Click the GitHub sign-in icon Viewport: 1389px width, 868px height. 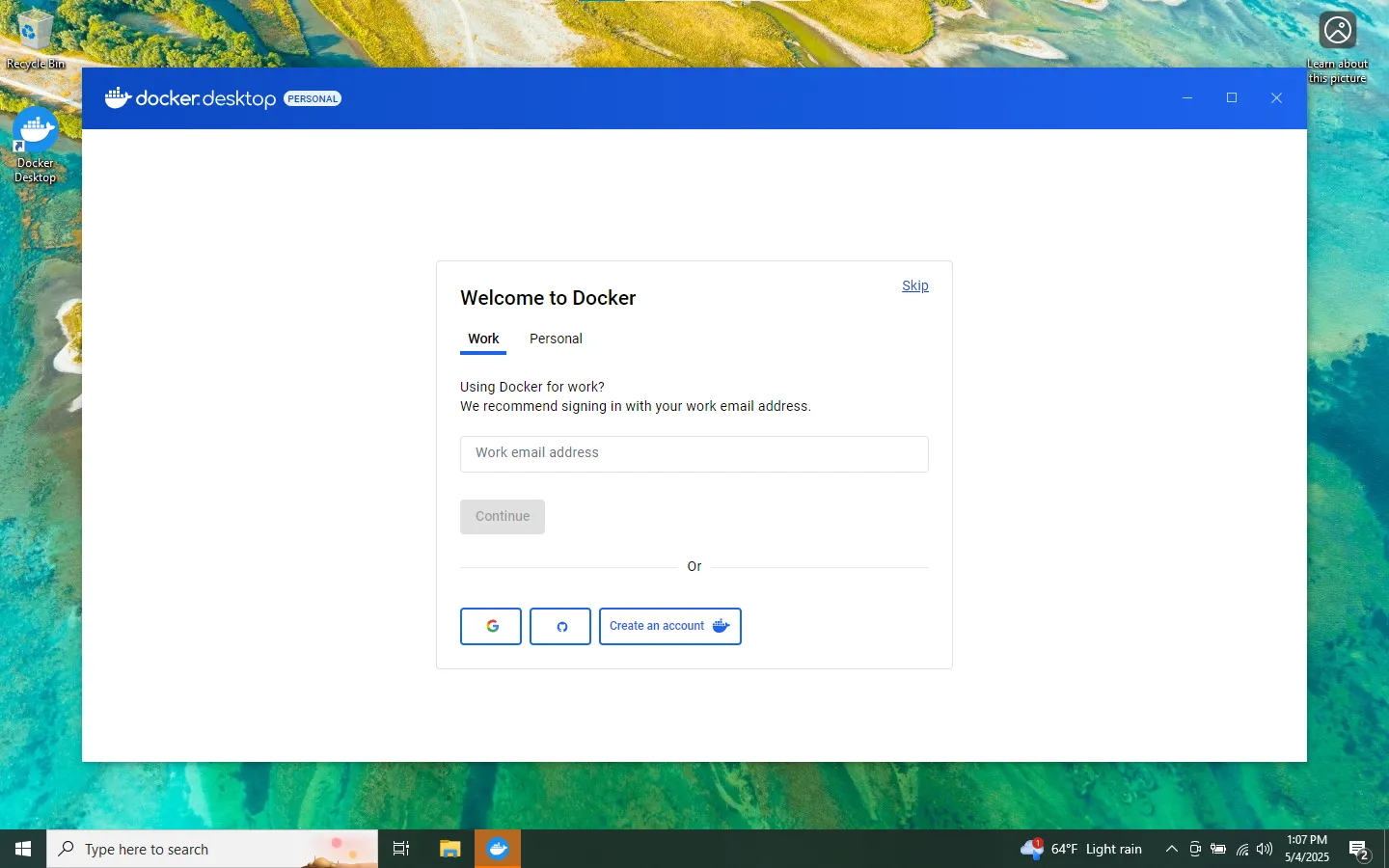click(x=559, y=626)
